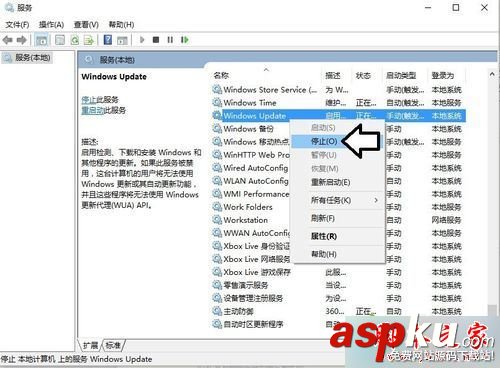
Task: Click the gear icon of Workstation
Action: click(217, 220)
